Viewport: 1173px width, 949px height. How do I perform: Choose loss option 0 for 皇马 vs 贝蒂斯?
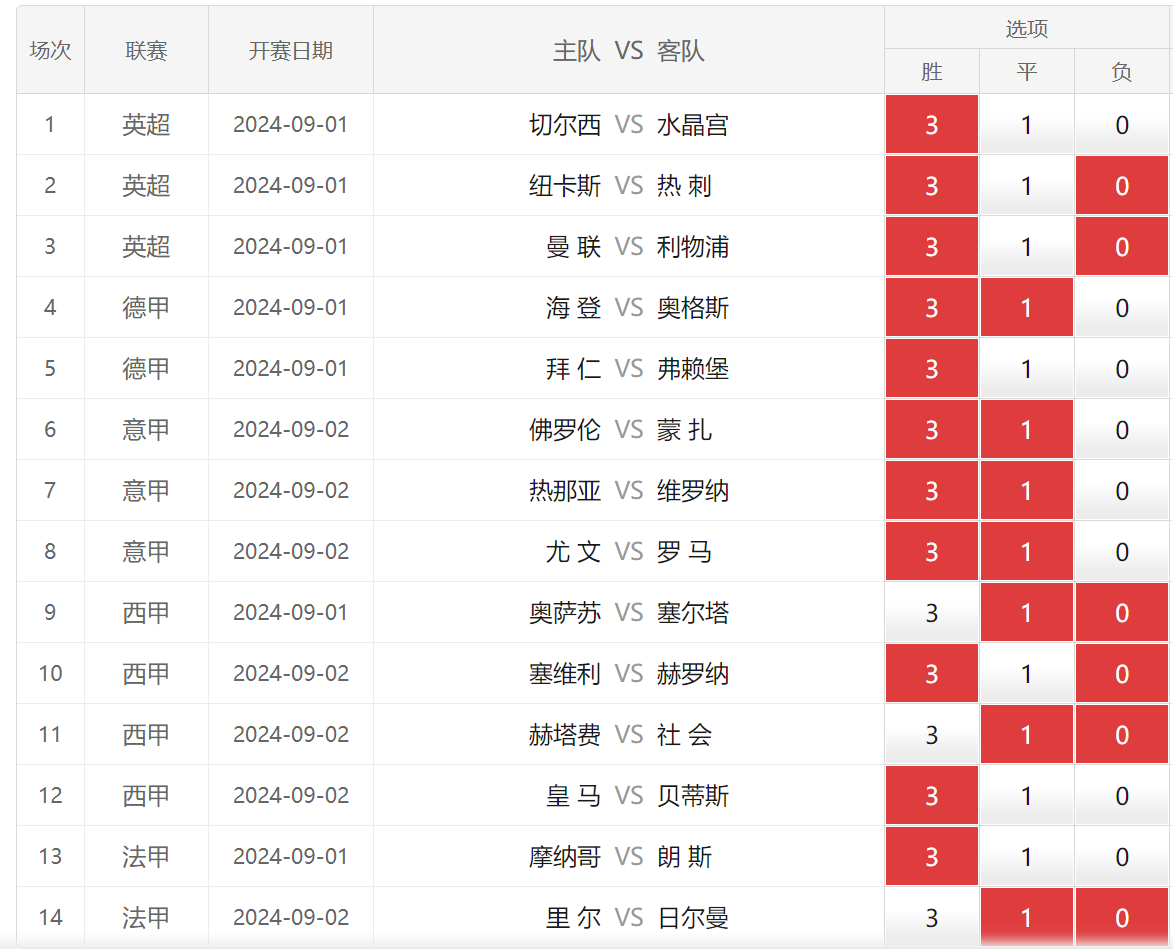tap(1121, 795)
